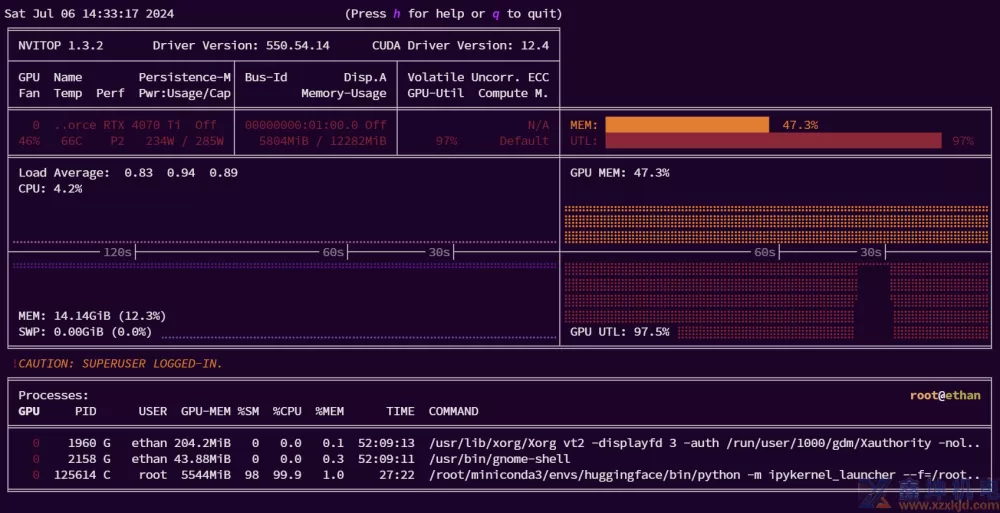Click the %MEM column header
This screenshot has height=513, width=1000.
pos(330,412)
